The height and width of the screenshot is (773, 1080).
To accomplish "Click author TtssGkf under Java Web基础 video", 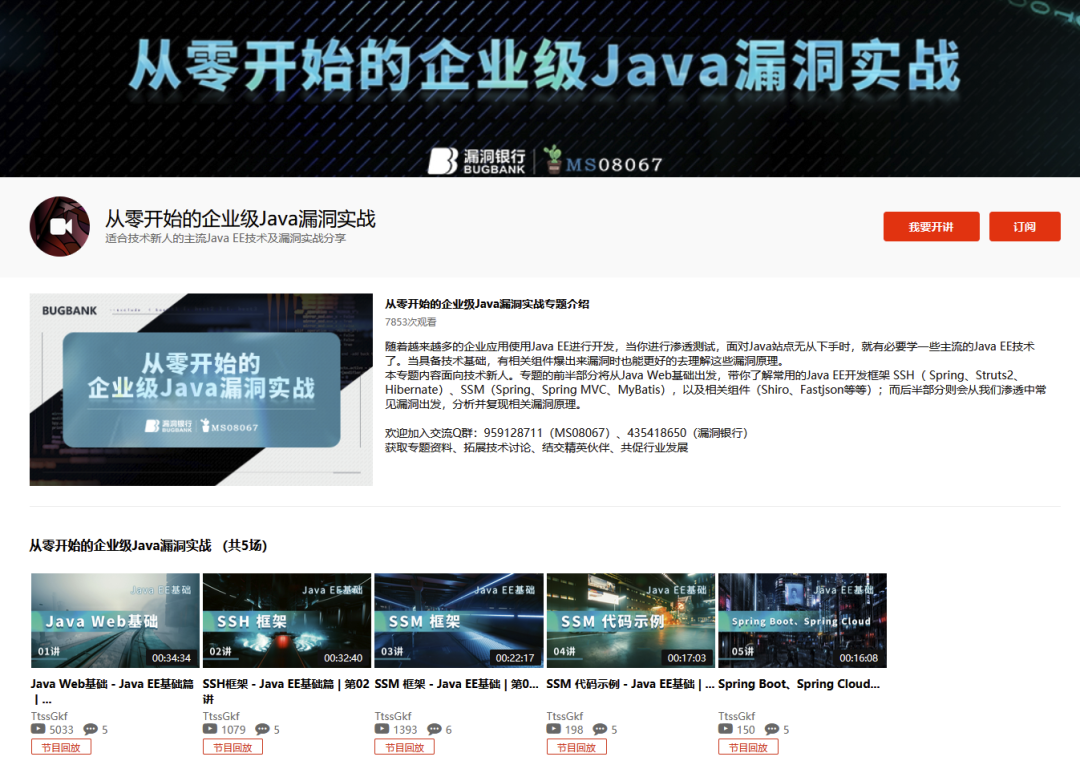I will click(50, 716).
